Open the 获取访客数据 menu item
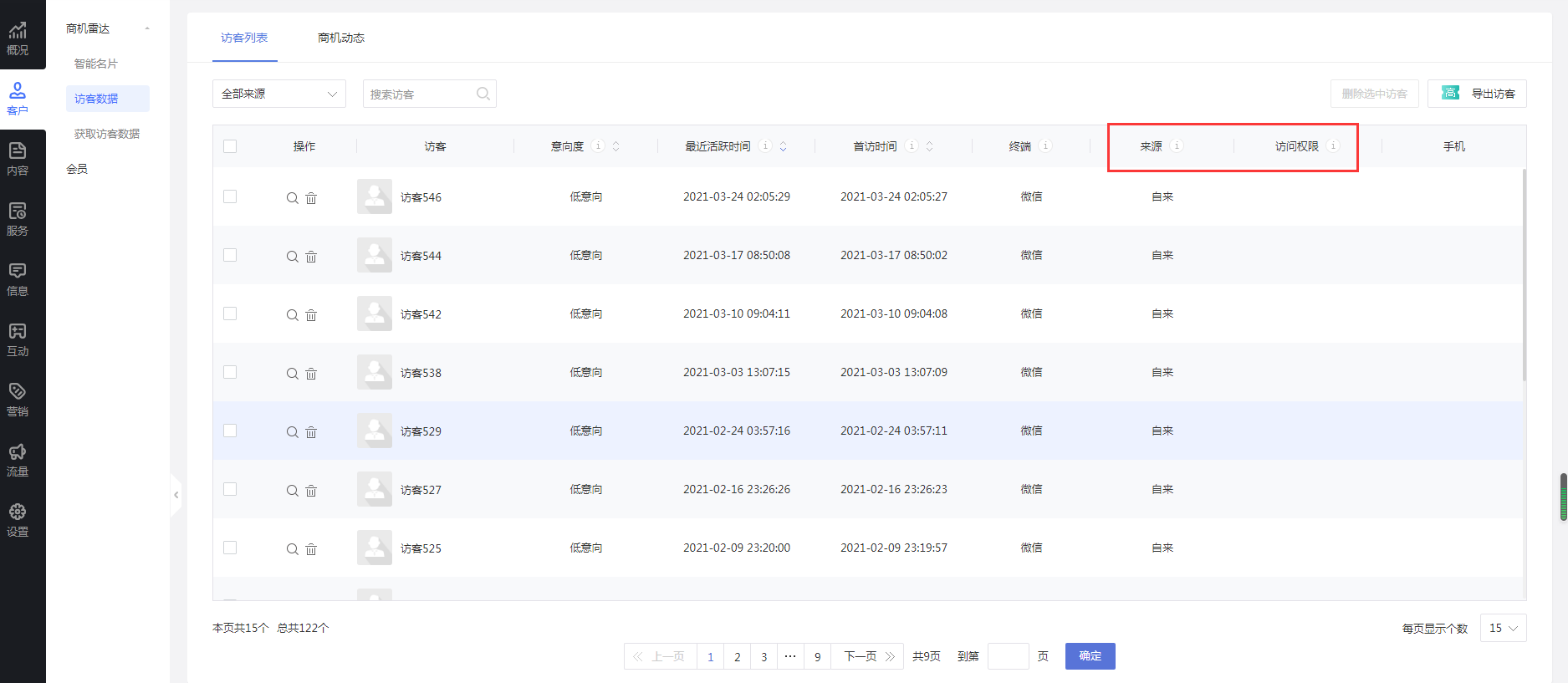 pos(107,134)
